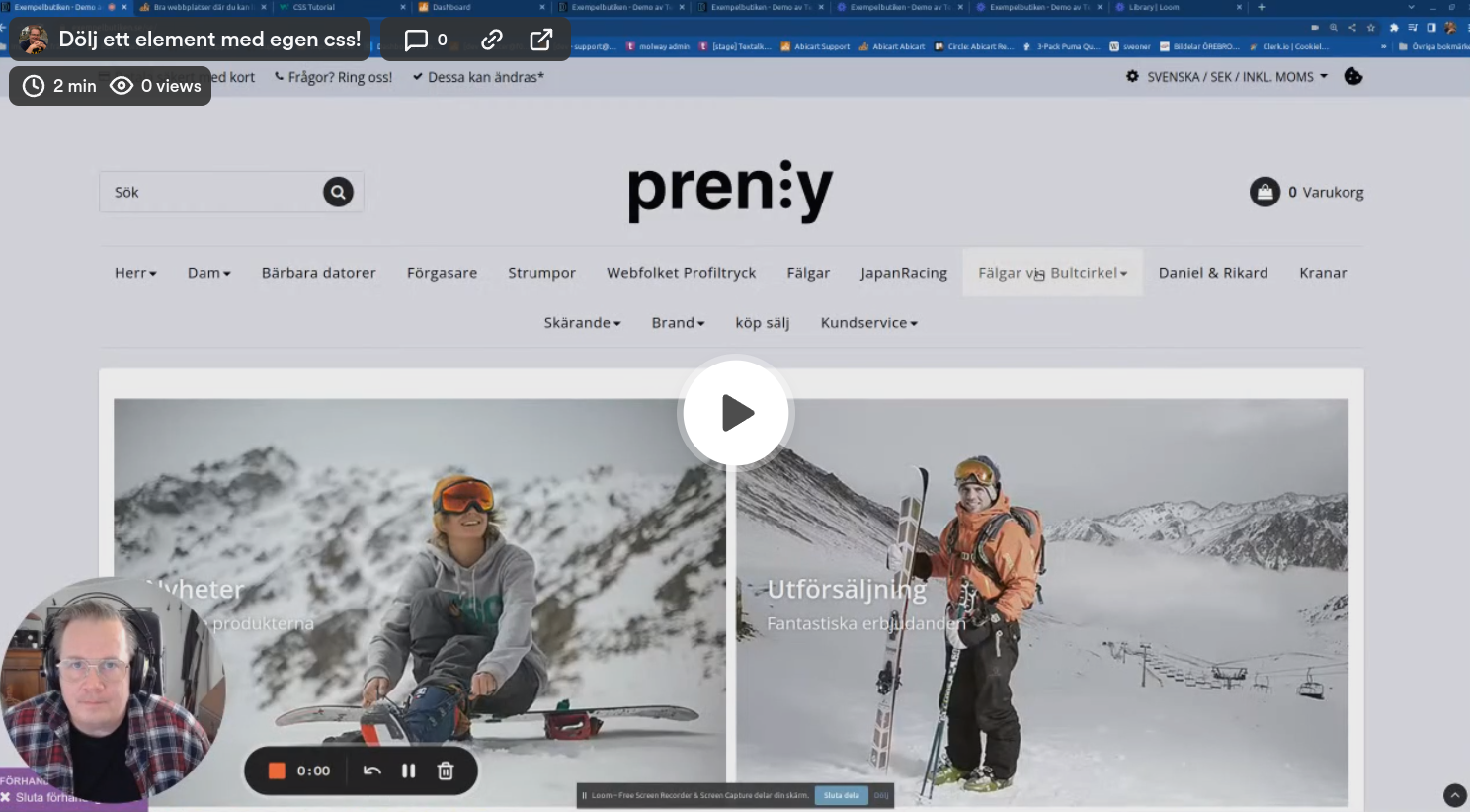Click the cookie settings icon
The image size is (1470, 812).
click(1353, 77)
